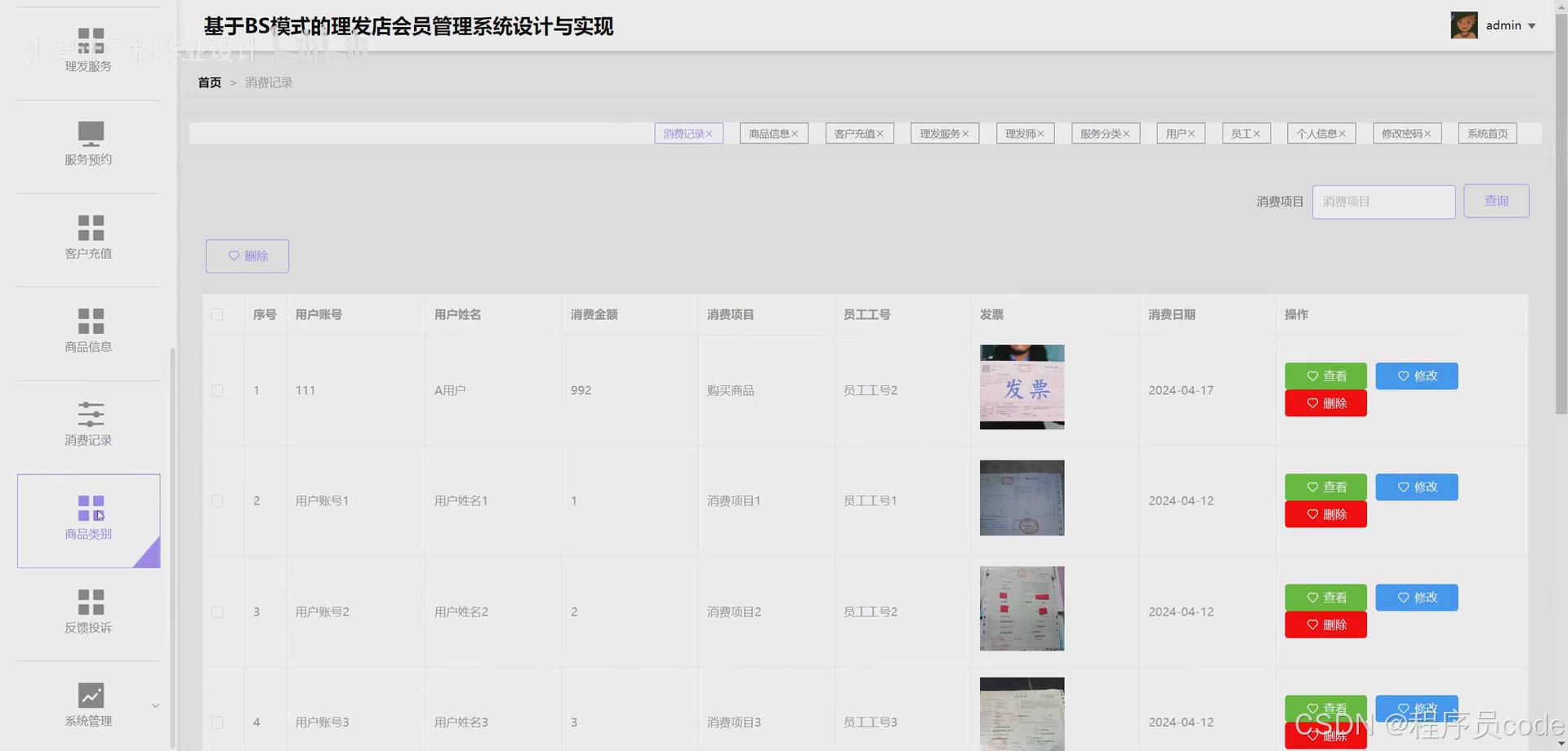1568x751 pixels.
Task: Select the 系统管理 sidebar icon
Action: tap(88, 705)
